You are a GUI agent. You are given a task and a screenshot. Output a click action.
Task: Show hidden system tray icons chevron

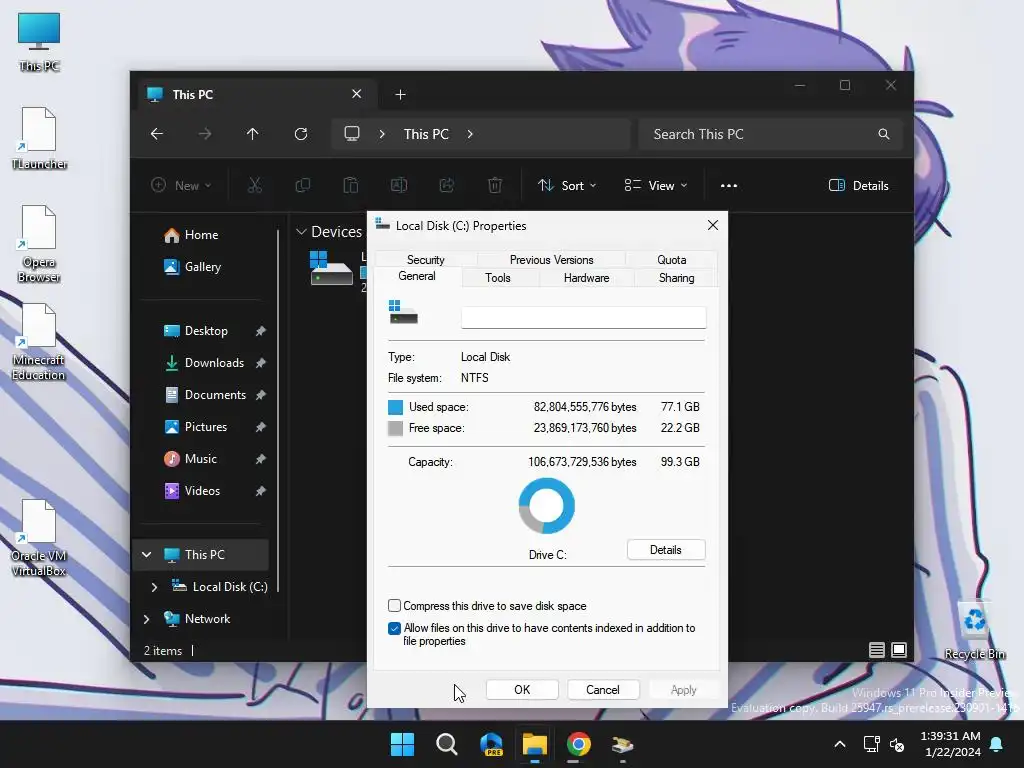(840, 744)
